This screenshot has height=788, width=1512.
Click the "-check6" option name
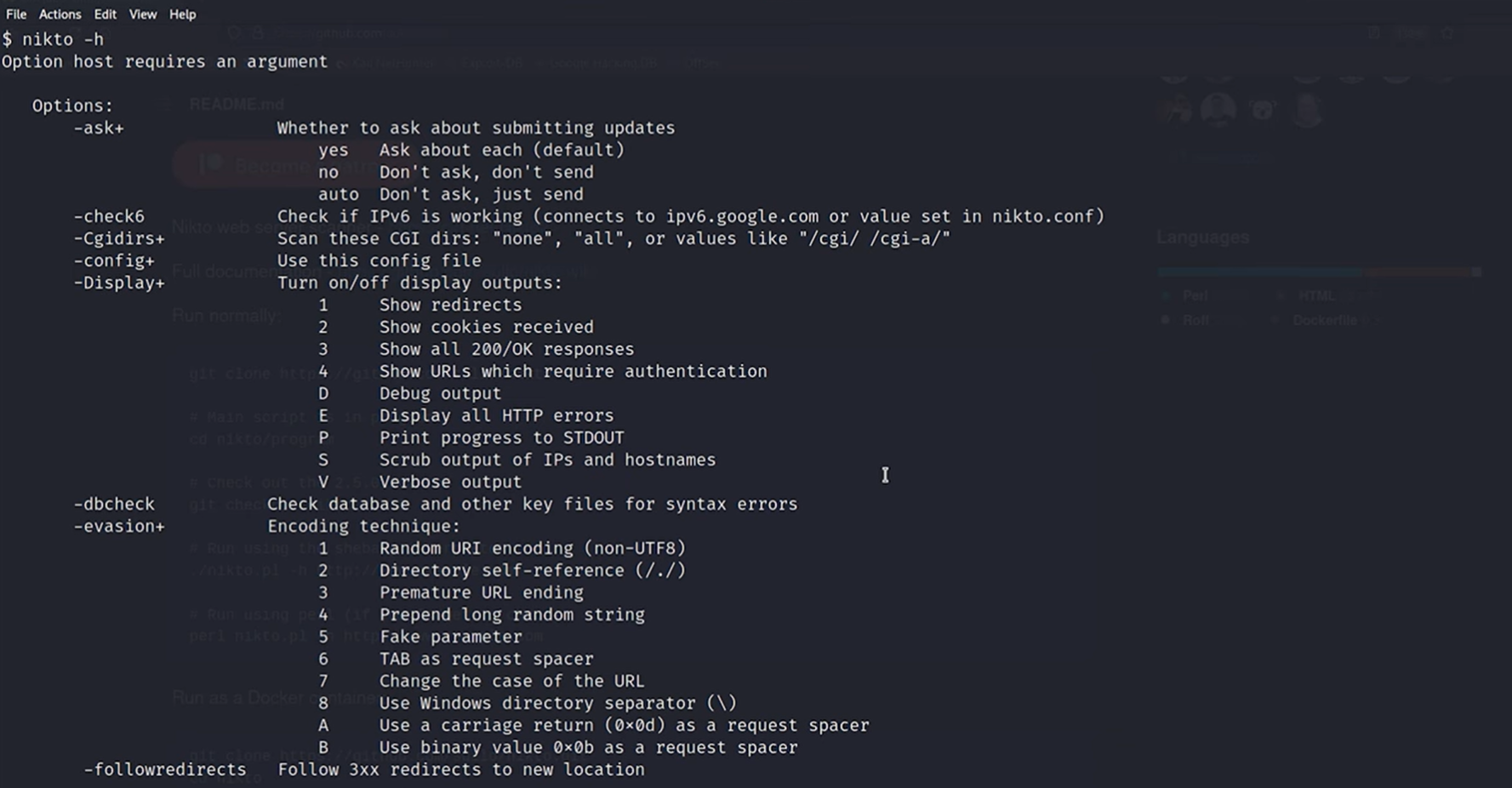[x=109, y=216]
